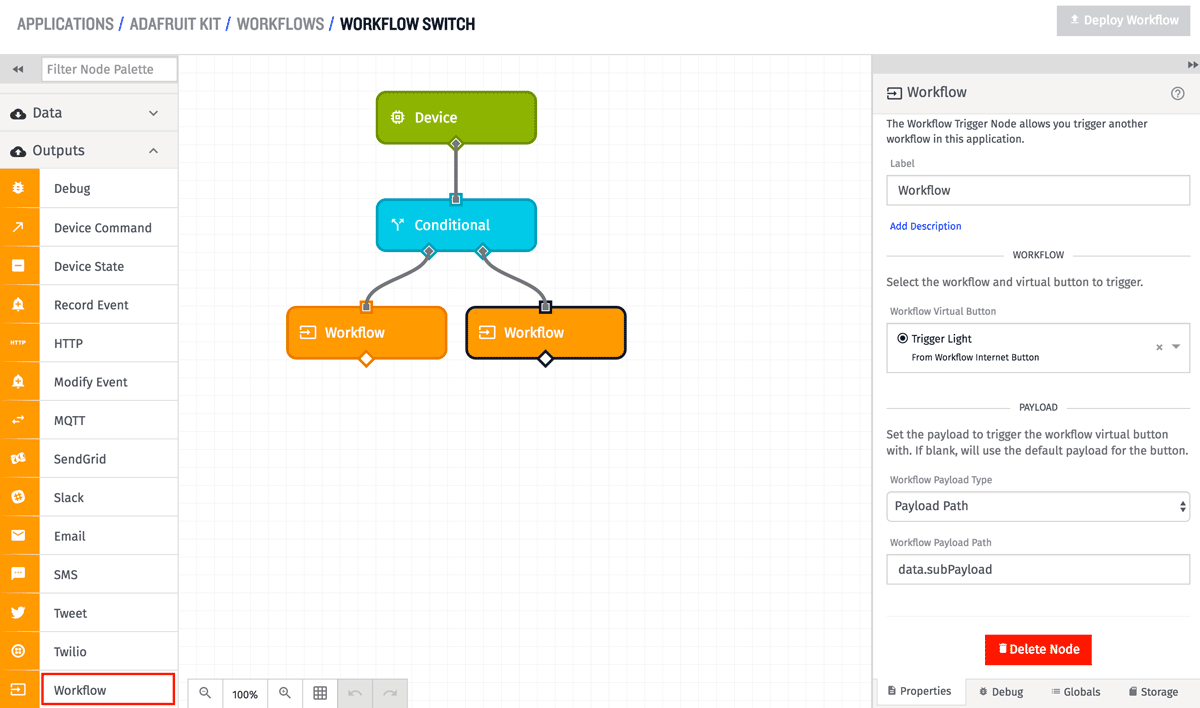Select the Device State icon
This screenshot has width=1200, height=708.
18,266
